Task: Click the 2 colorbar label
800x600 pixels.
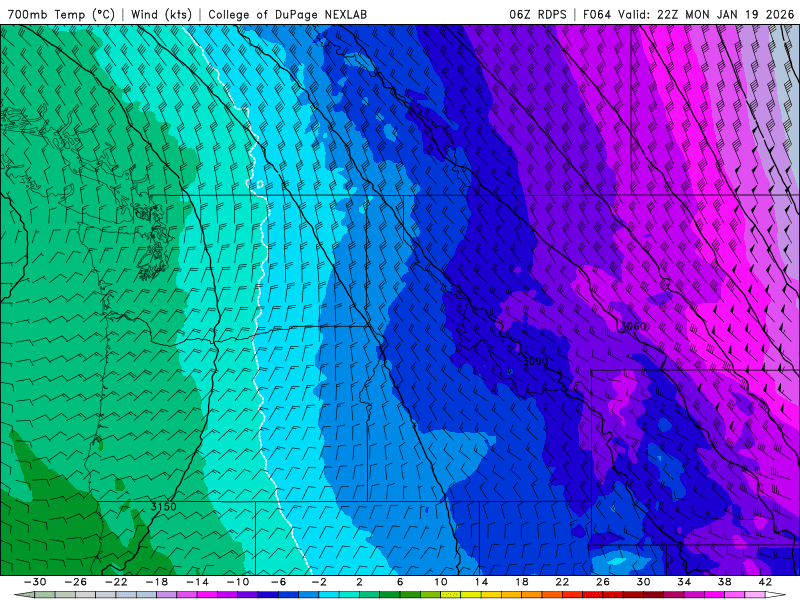Action: [359, 582]
